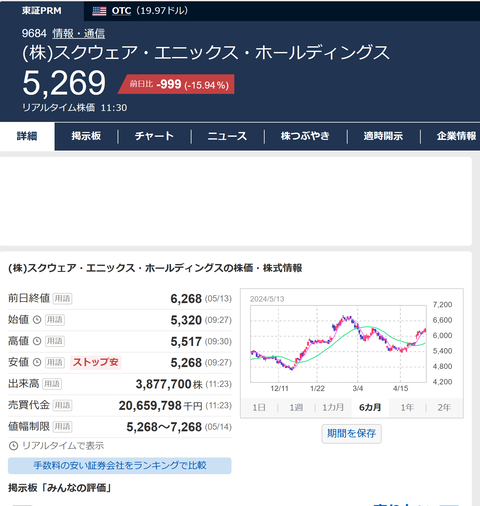Click the 出来高 value 3,877,700株

point(169,384)
